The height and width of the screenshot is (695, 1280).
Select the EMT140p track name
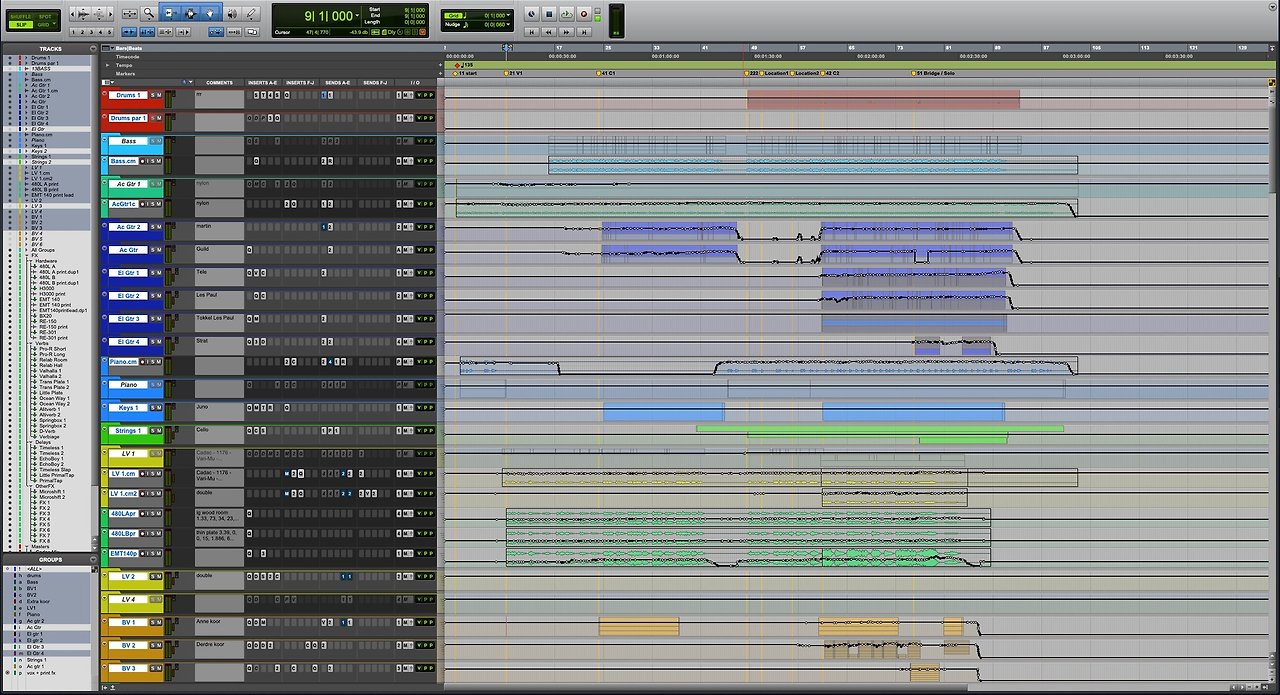click(x=124, y=553)
